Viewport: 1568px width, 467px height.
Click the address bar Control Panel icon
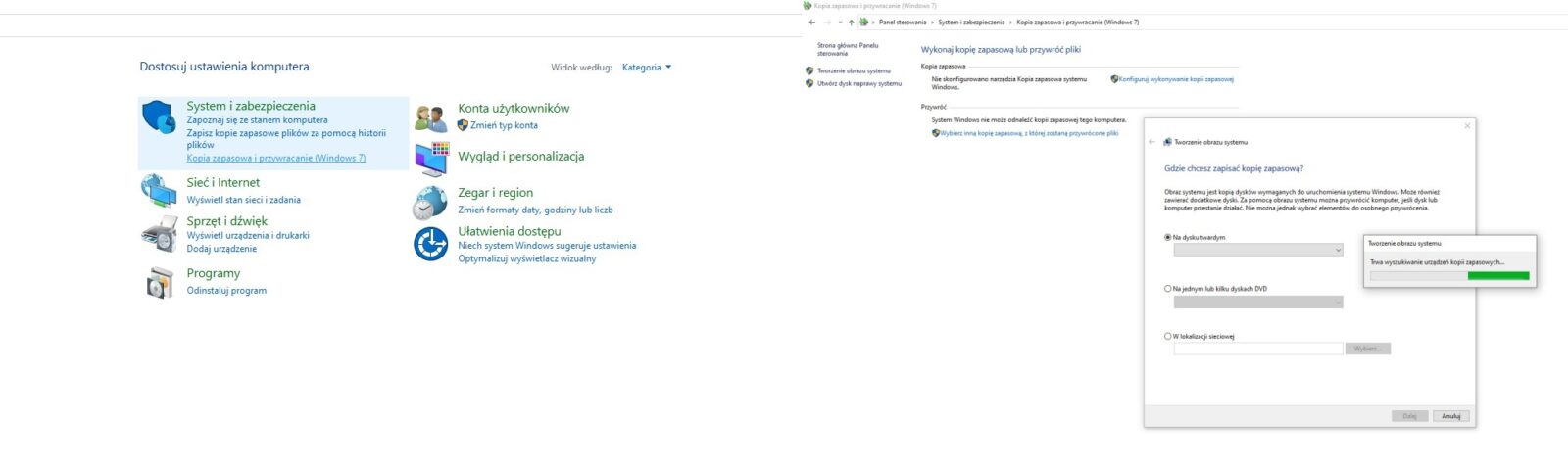pos(863,22)
